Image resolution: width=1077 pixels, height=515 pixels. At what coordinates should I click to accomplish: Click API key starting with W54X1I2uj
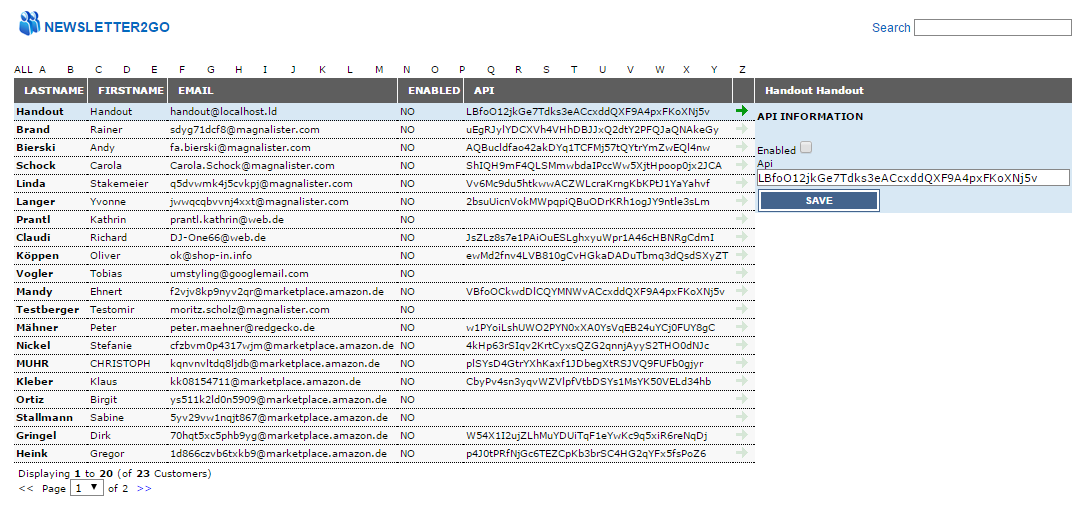coord(587,435)
